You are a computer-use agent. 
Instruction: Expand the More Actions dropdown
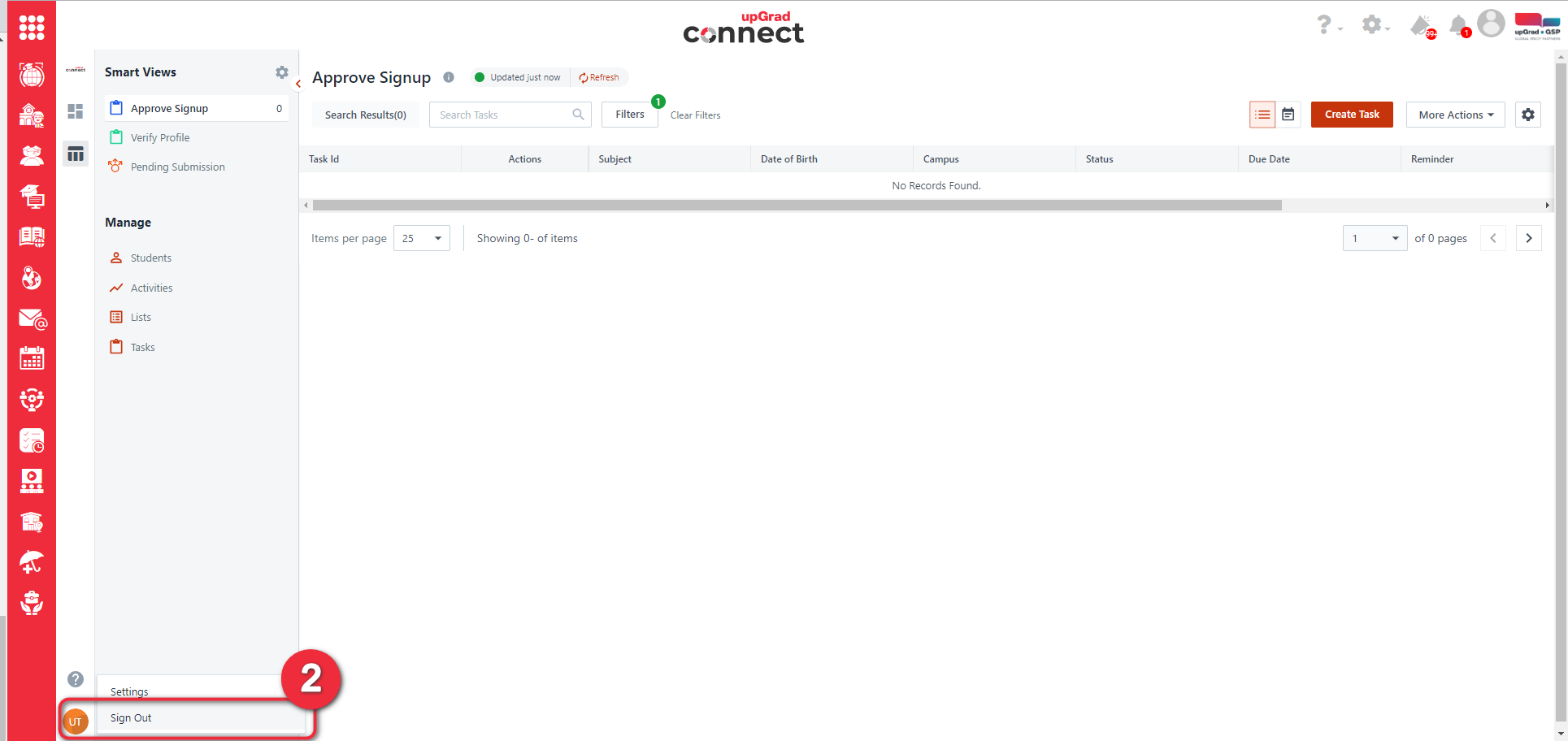click(1455, 115)
